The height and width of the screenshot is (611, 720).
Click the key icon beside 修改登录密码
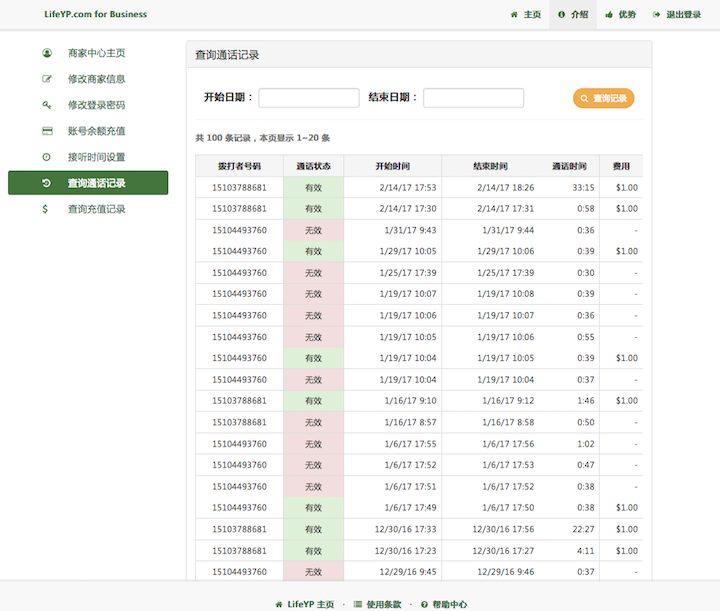coord(47,105)
